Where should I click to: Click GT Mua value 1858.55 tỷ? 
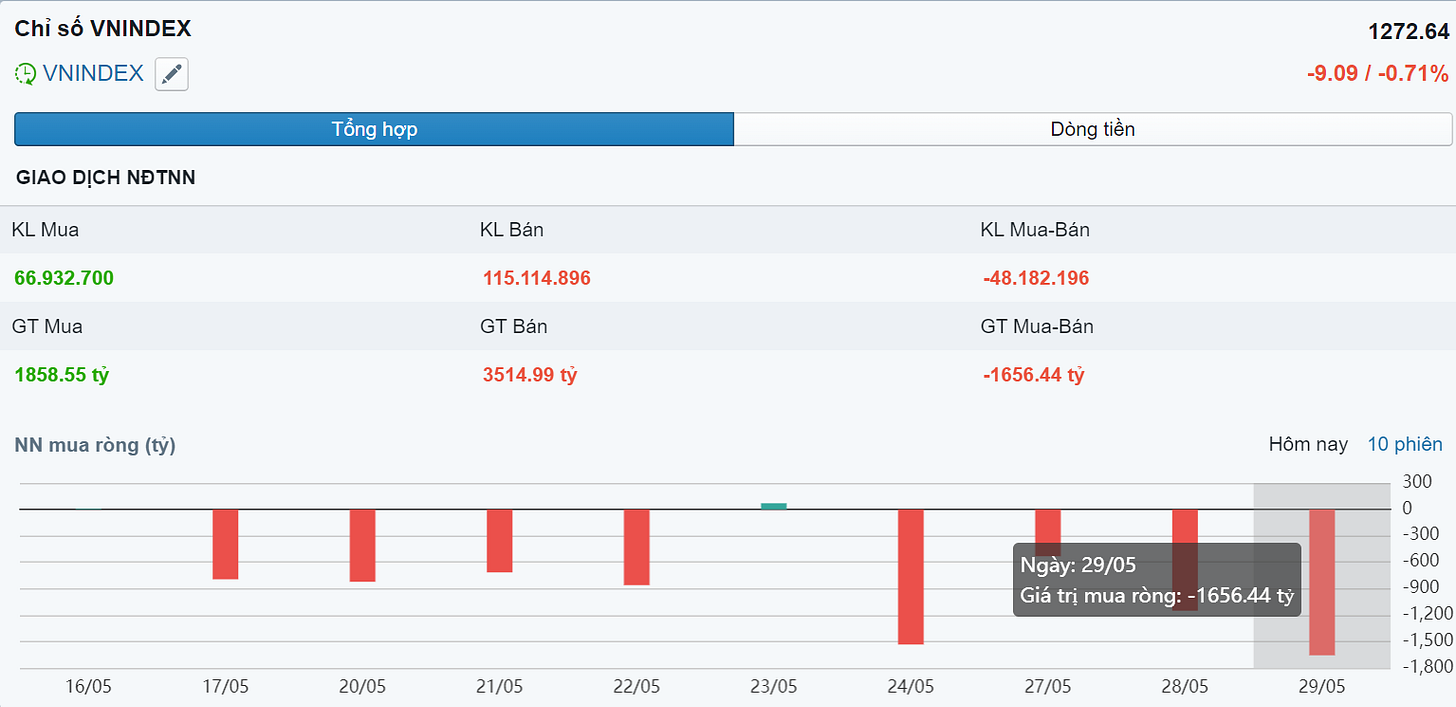pos(62,375)
